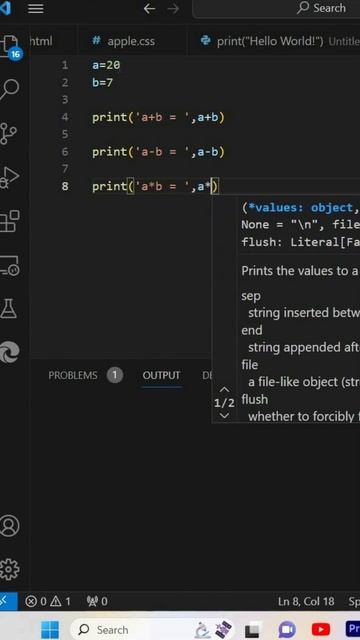Click the print('a*b = ',a*) line
Viewport: 360px width, 640px height.
pos(156,187)
